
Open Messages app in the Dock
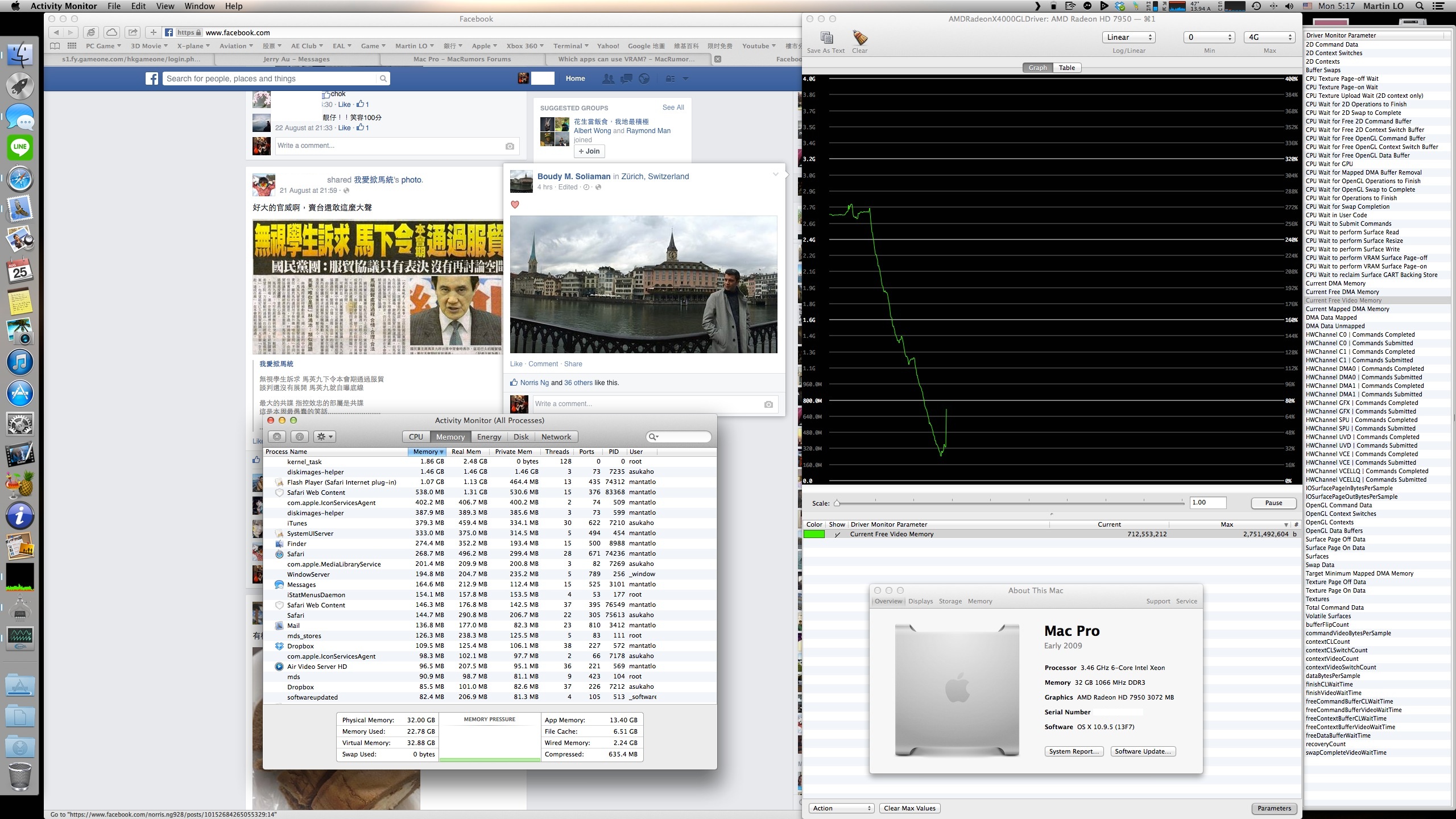[20, 117]
